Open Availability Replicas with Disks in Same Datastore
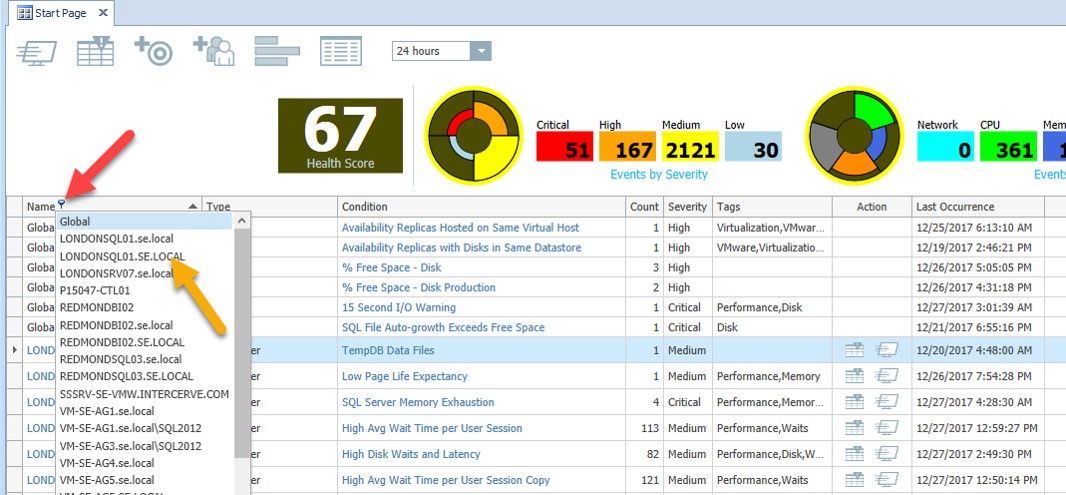Viewport: 1066px width, 495px height. pos(462,248)
